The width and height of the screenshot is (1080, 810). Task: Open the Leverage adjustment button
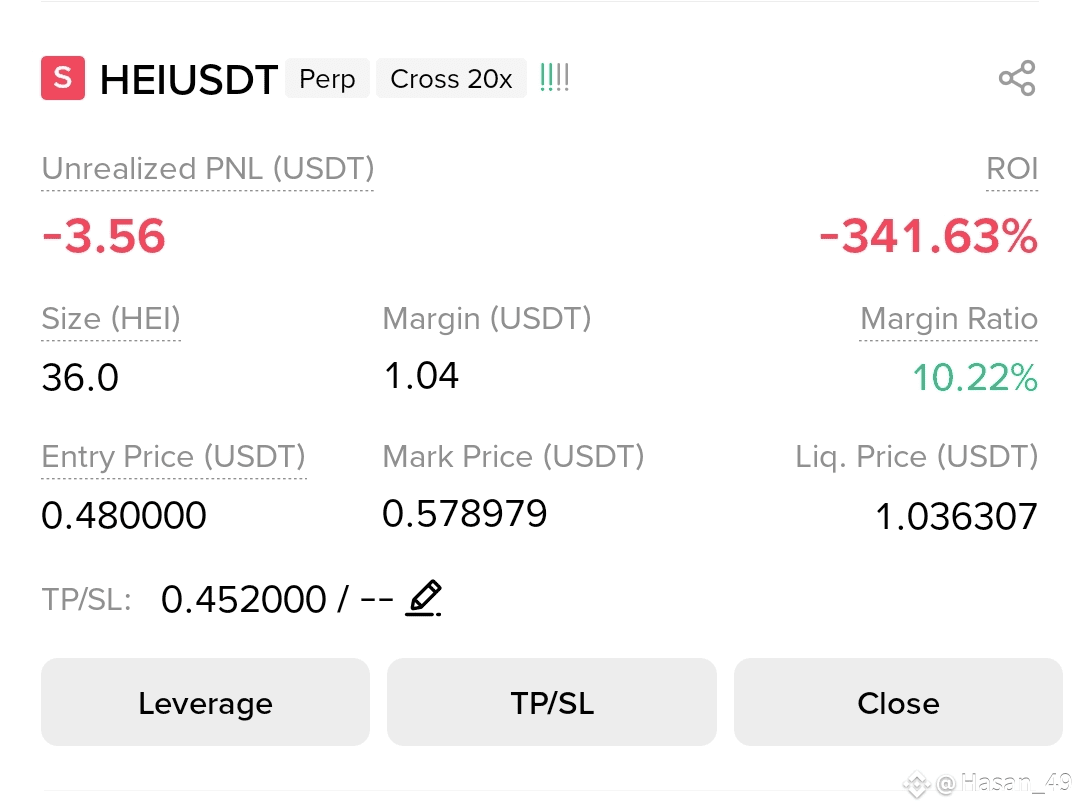pyautogui.click(x=205, y=702)
